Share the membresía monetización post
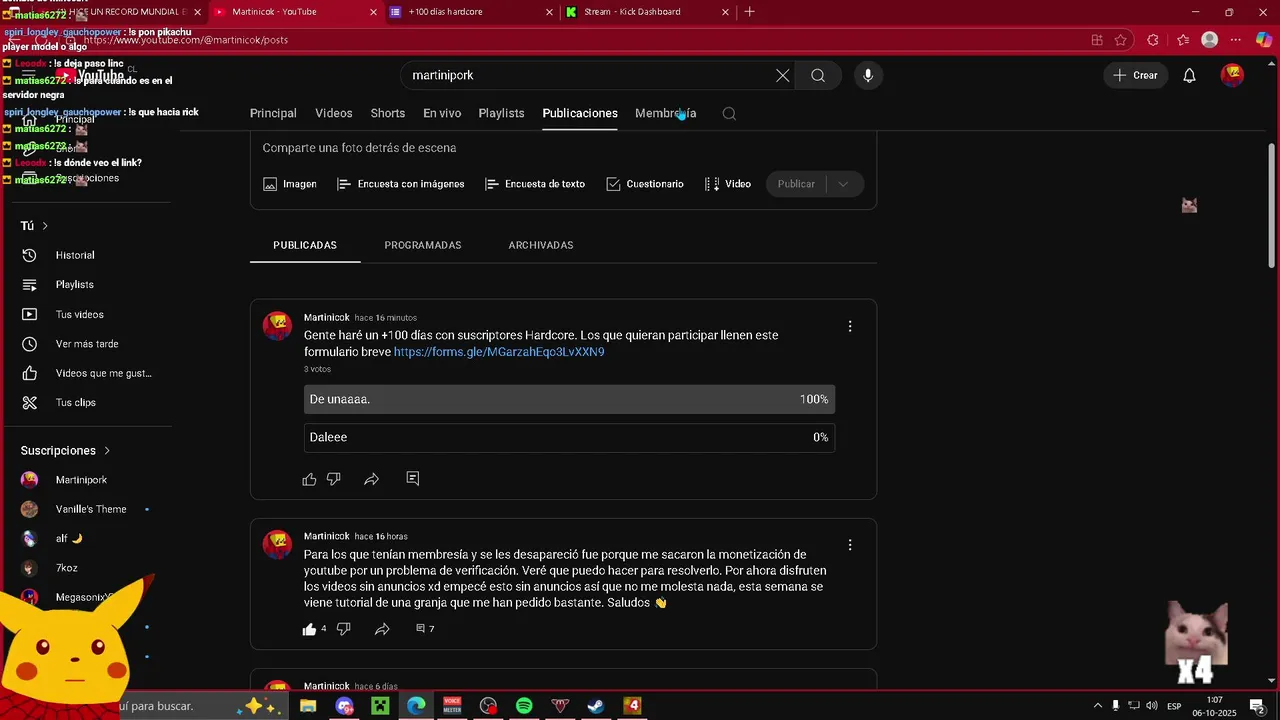The image size is (1280, 720). point(382,629)
